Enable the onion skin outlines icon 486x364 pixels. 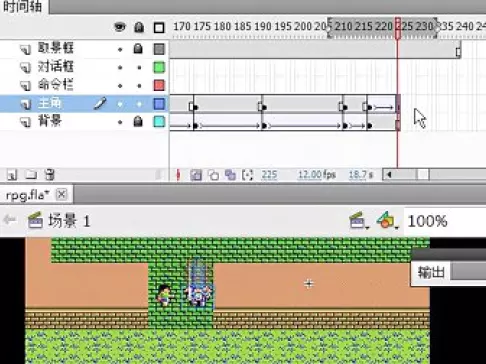213,175
